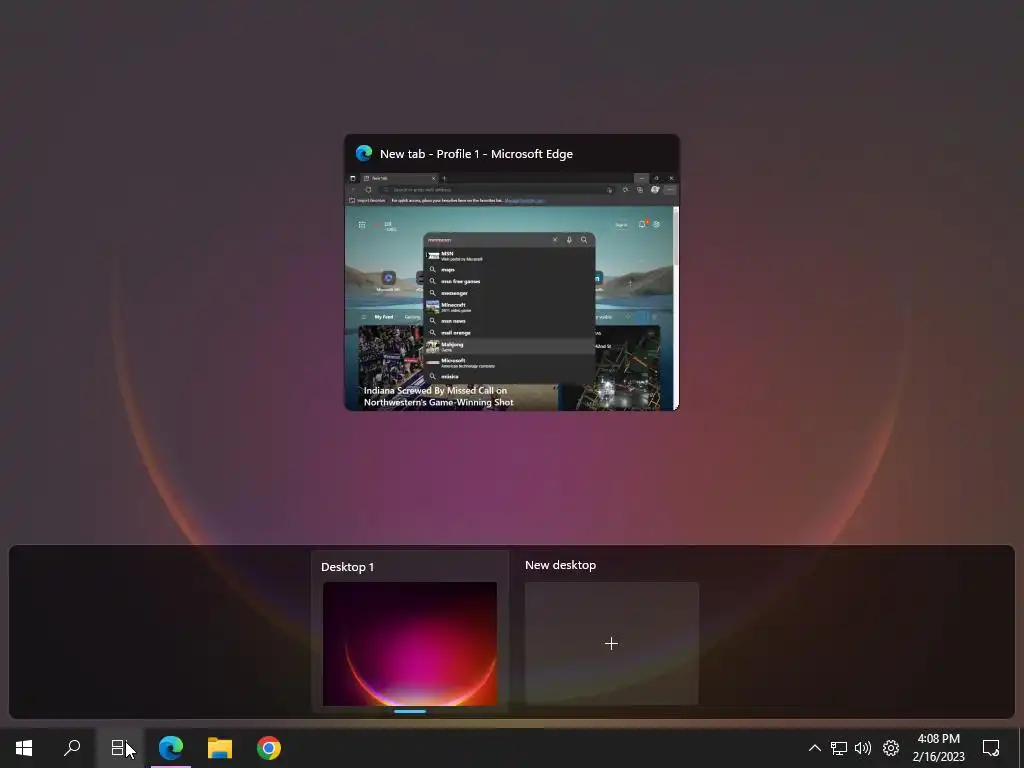Click the 'Desktop 1' label
The width and height of the screenshot is (1024, 768).
click(x=347, y=567)
